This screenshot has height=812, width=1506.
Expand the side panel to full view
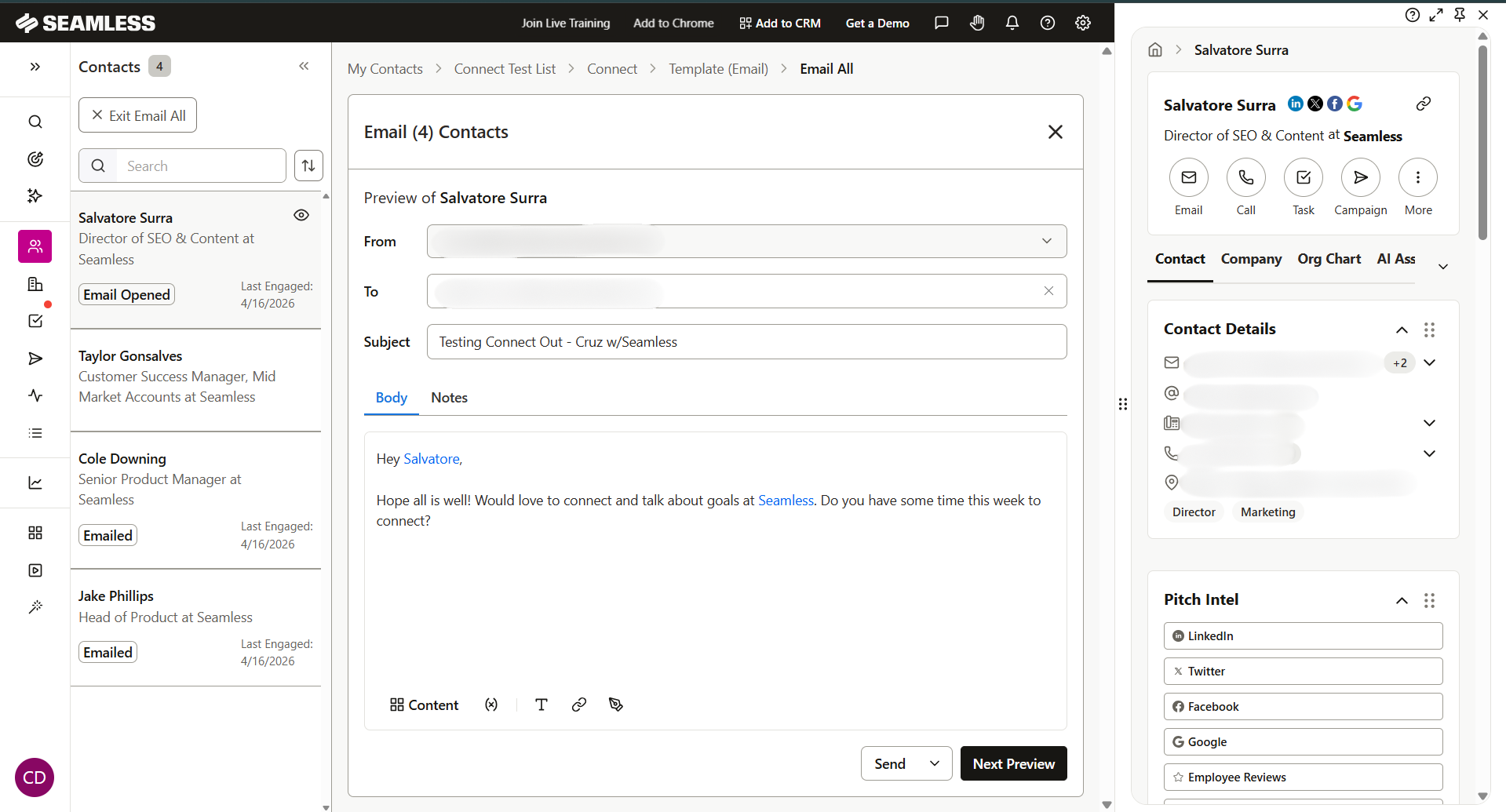1436,14
